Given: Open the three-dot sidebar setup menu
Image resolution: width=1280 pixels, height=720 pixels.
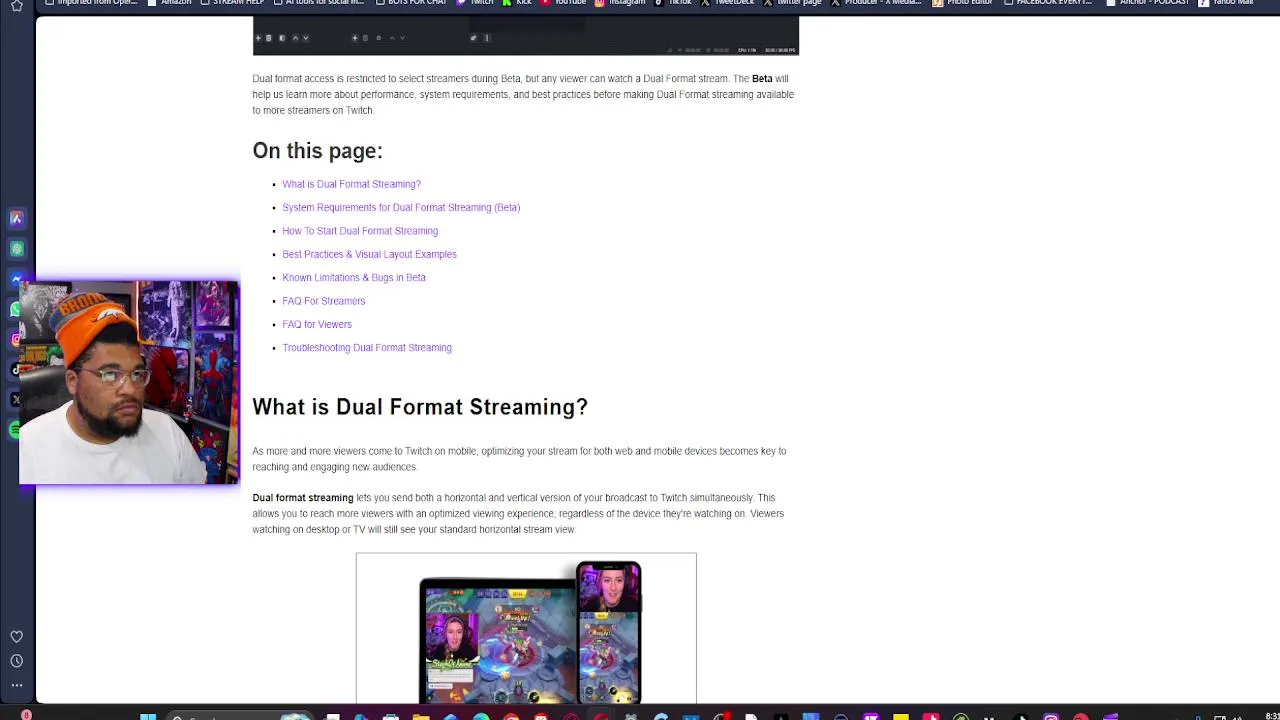Looking at the screenshot, I should coord(16,686).
